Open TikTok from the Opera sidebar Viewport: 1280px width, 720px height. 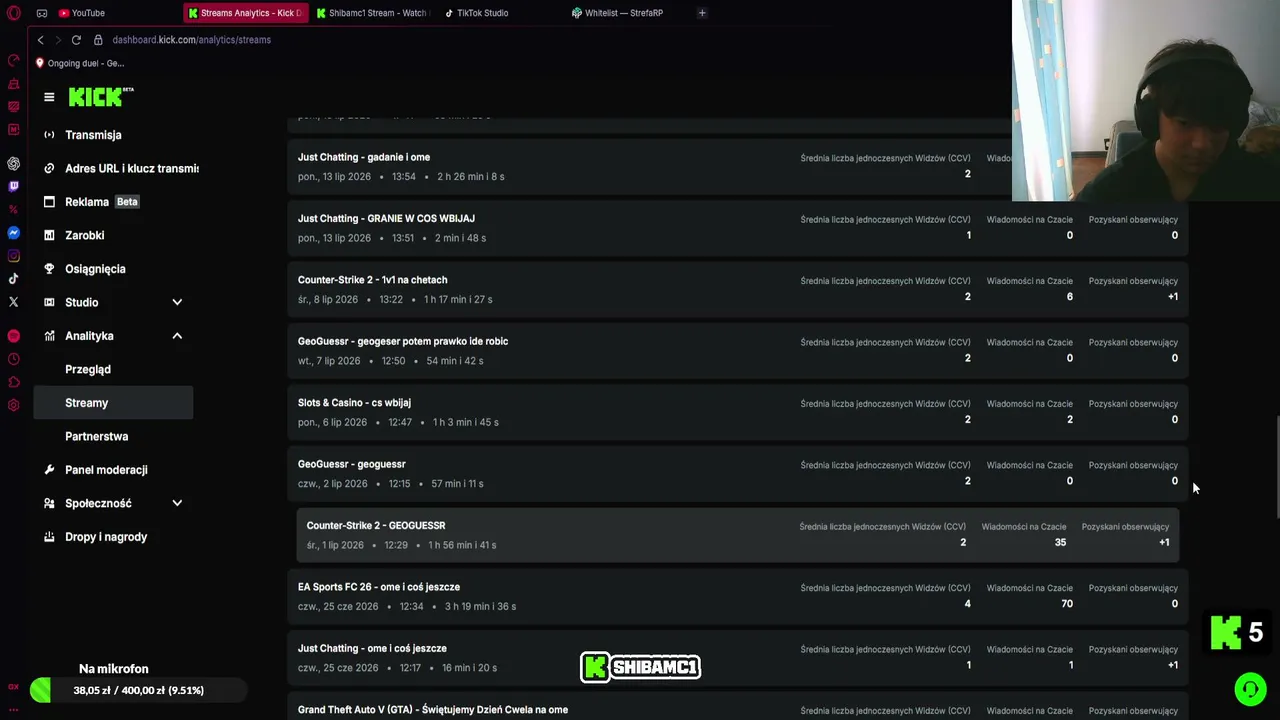point(13,279)
